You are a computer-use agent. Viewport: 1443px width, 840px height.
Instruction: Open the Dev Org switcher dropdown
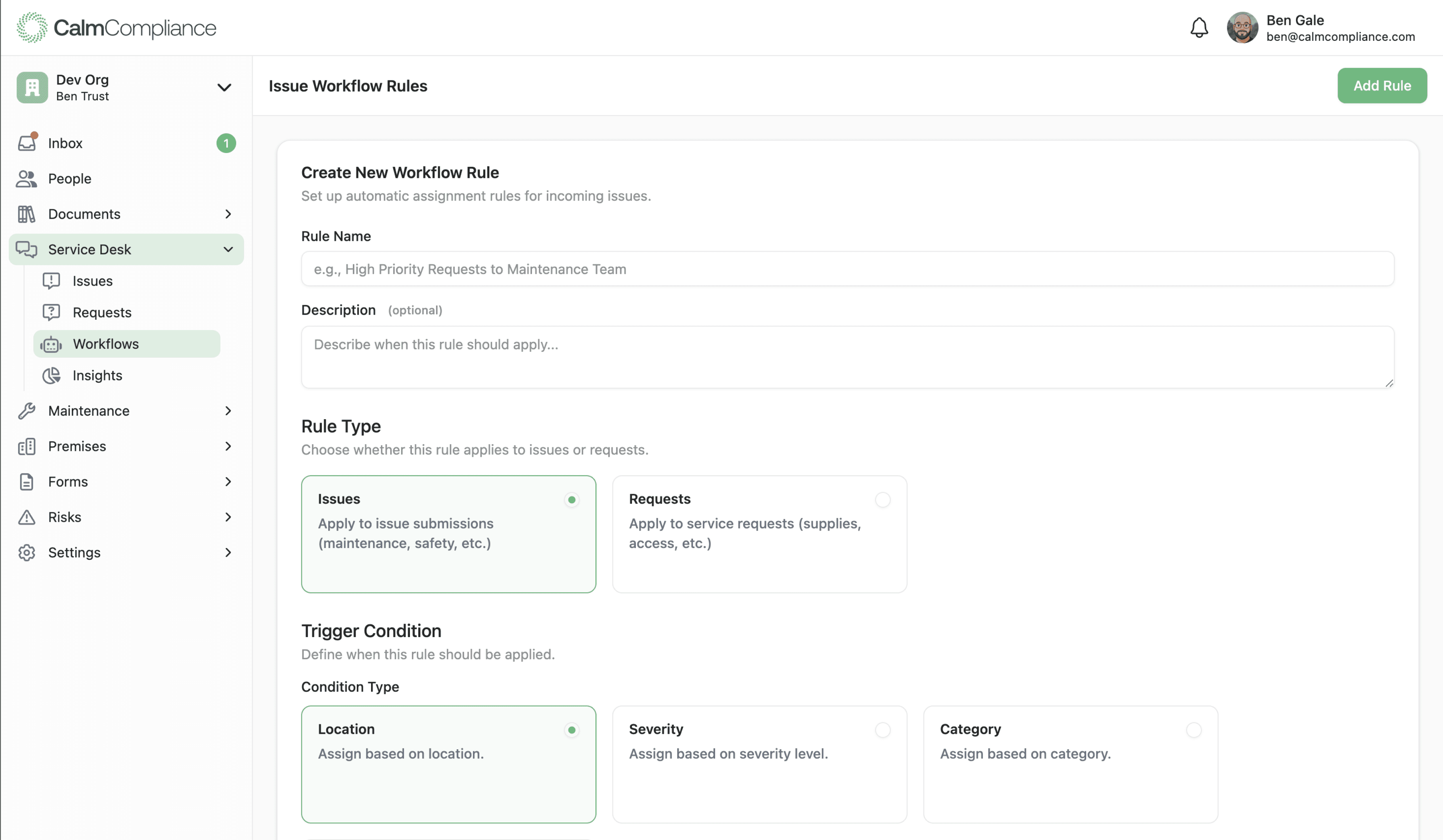coord(224,87)
